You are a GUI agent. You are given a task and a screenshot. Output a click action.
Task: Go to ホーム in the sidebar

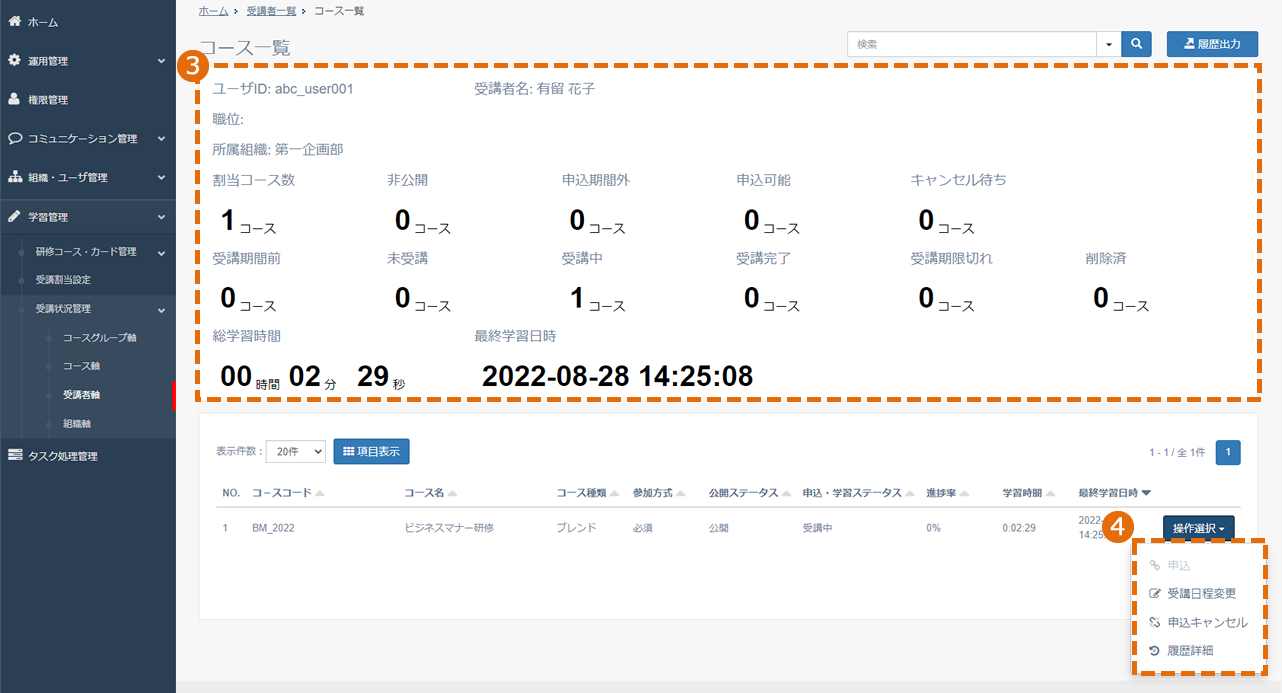(x=88, y=21)
